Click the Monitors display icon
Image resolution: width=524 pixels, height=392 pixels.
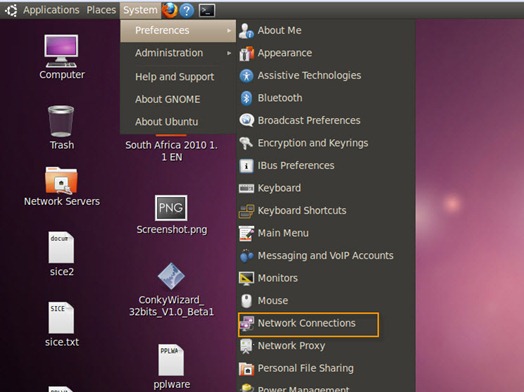click(246, 278)
